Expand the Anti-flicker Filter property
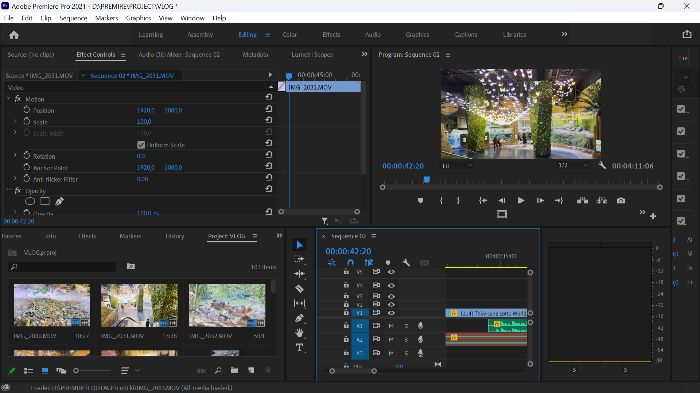Viewport: 700px width, 393px height. click(x=15, y=178)
